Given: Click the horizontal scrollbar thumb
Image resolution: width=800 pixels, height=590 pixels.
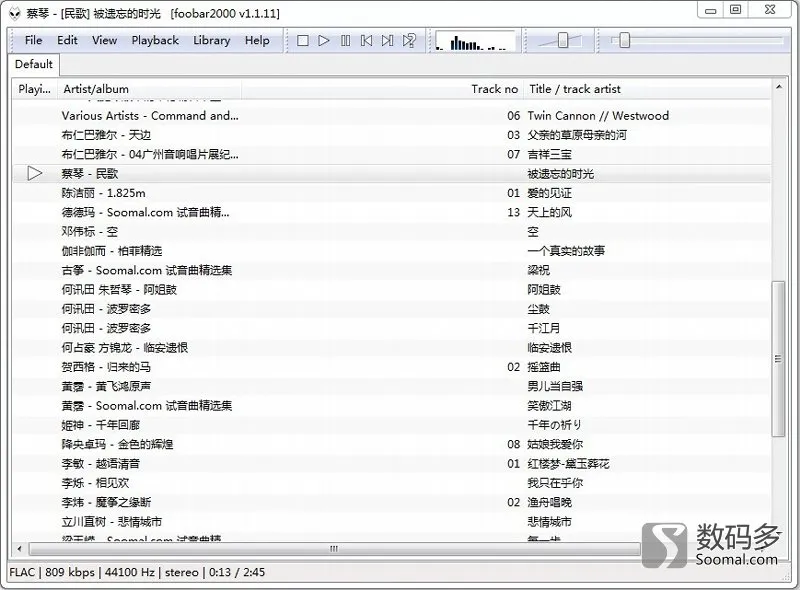Looking at the screenshot, I should tap(334, 549).
